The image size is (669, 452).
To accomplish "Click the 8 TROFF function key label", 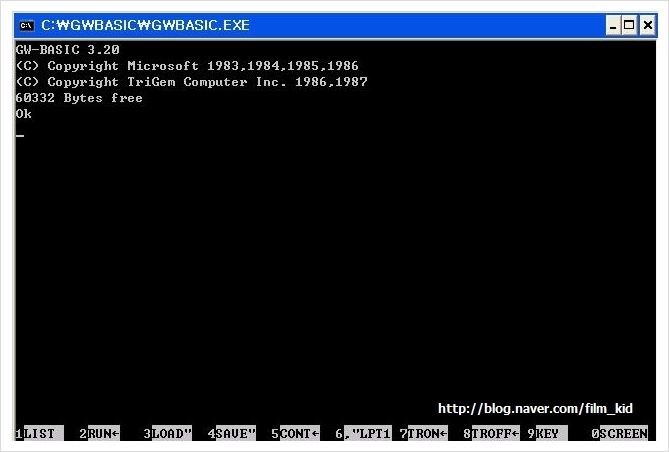I will coord(492,433).
